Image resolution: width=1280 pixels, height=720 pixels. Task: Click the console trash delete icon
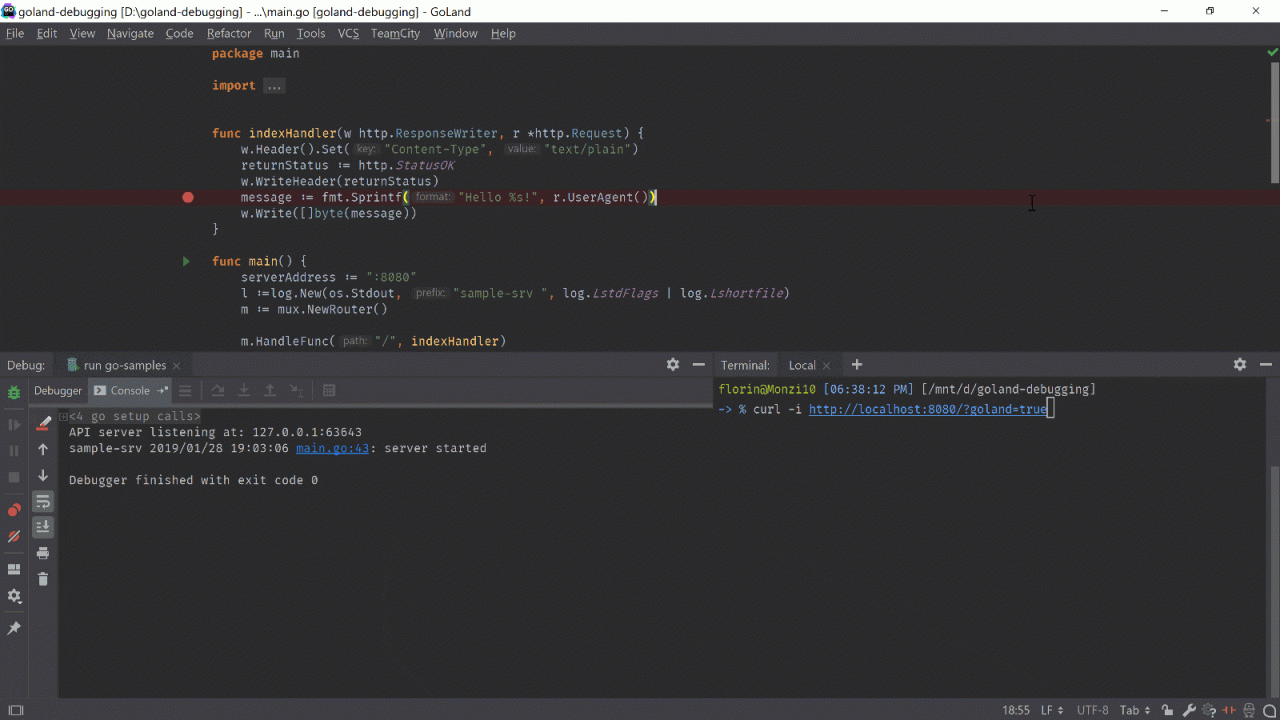[x=43, y=579]
